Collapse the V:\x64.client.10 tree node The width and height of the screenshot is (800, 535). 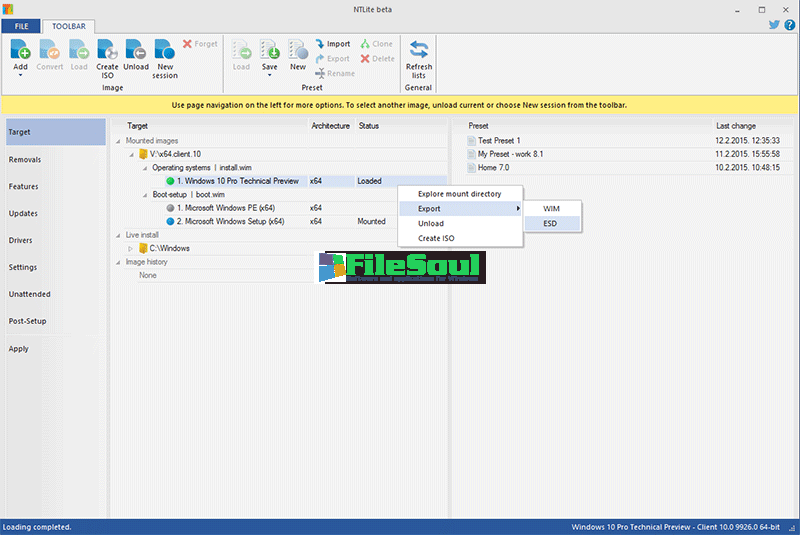tap(130, 154)
